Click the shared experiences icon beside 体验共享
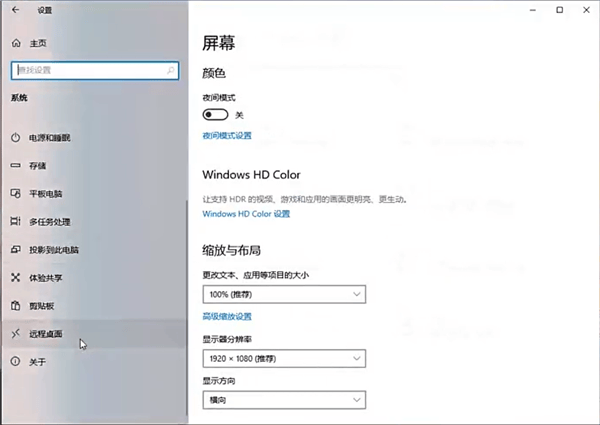This screenshot has width=600, height=425. coord(15,278)
